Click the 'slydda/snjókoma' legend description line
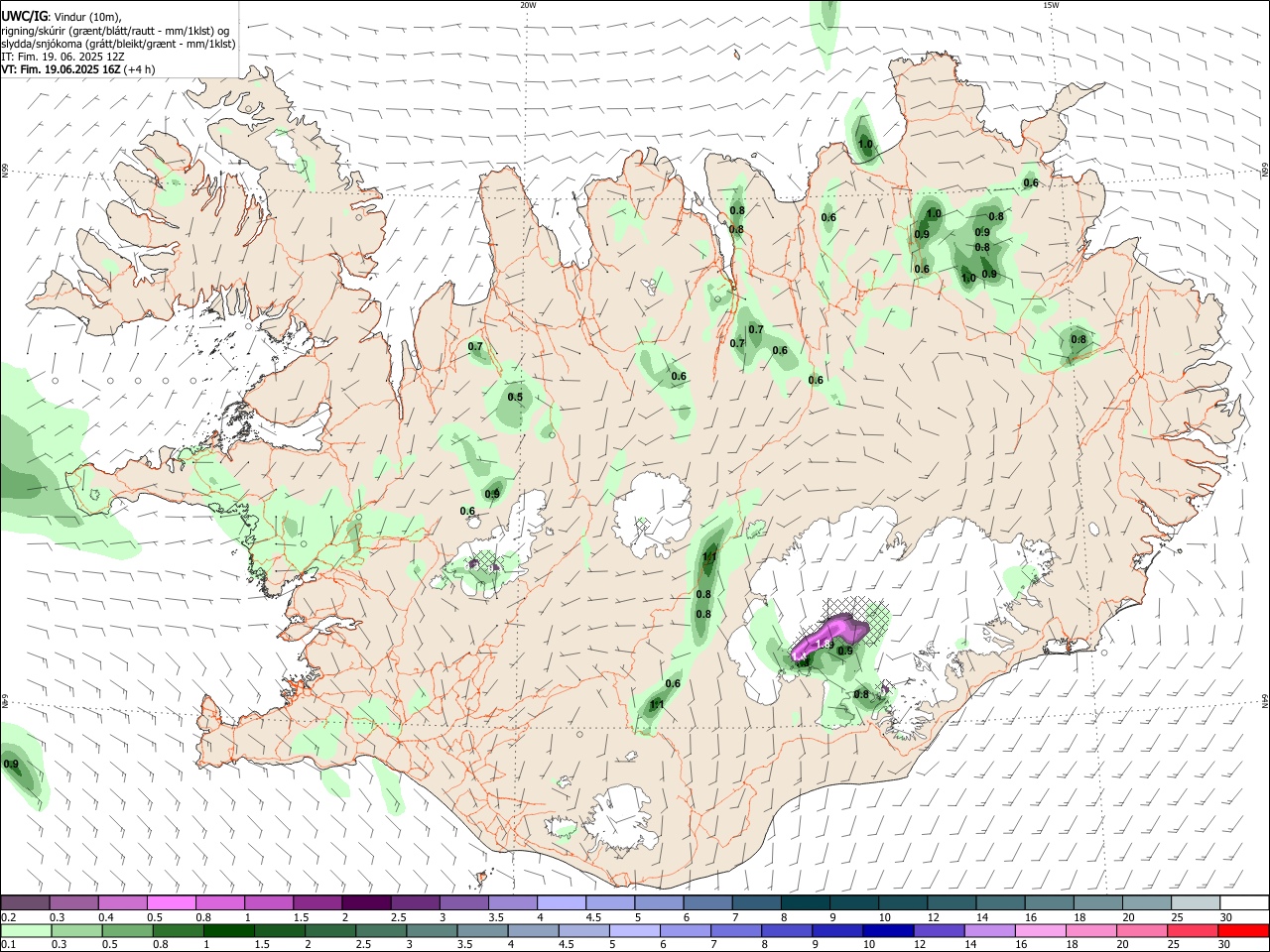This screenshot has width=1270, height=952. [118, 44]
